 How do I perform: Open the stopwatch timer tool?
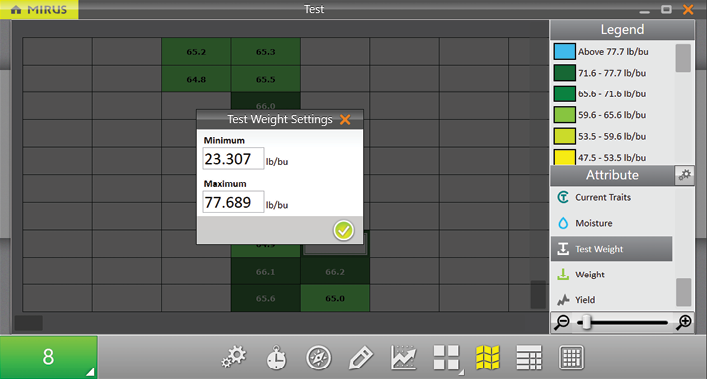point(276,358)
